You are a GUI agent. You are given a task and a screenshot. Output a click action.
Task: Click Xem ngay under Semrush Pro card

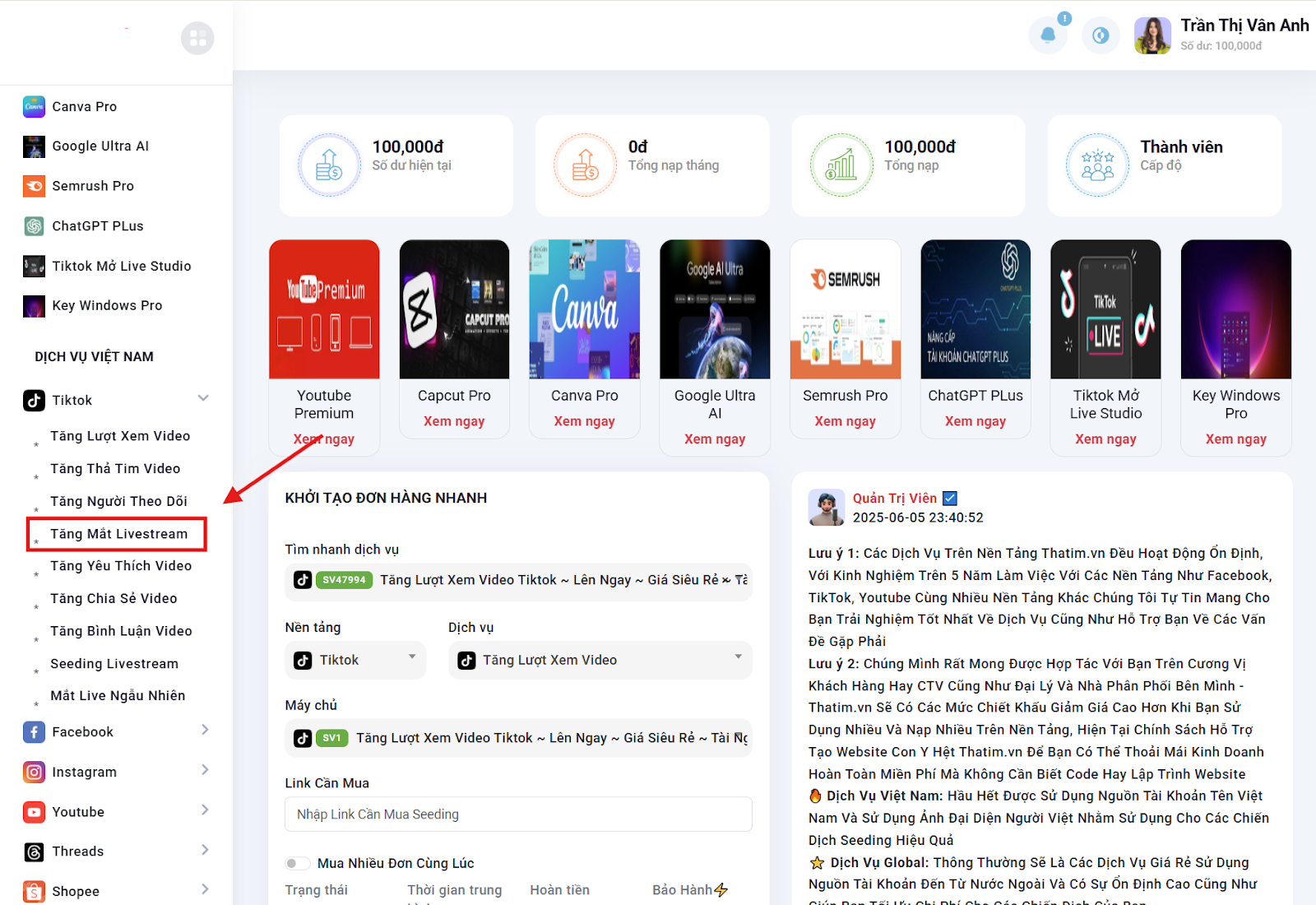(845, 421)
